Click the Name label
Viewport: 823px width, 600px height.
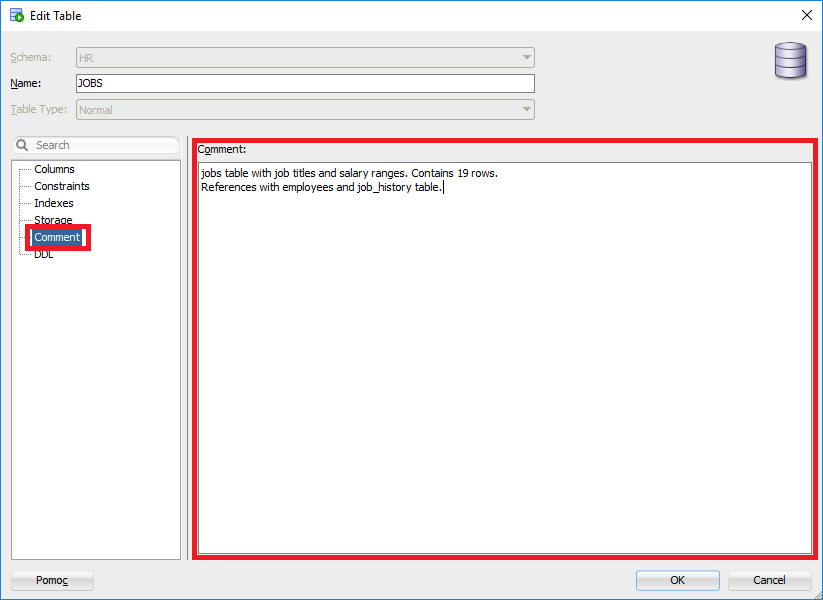pos(24,84)
